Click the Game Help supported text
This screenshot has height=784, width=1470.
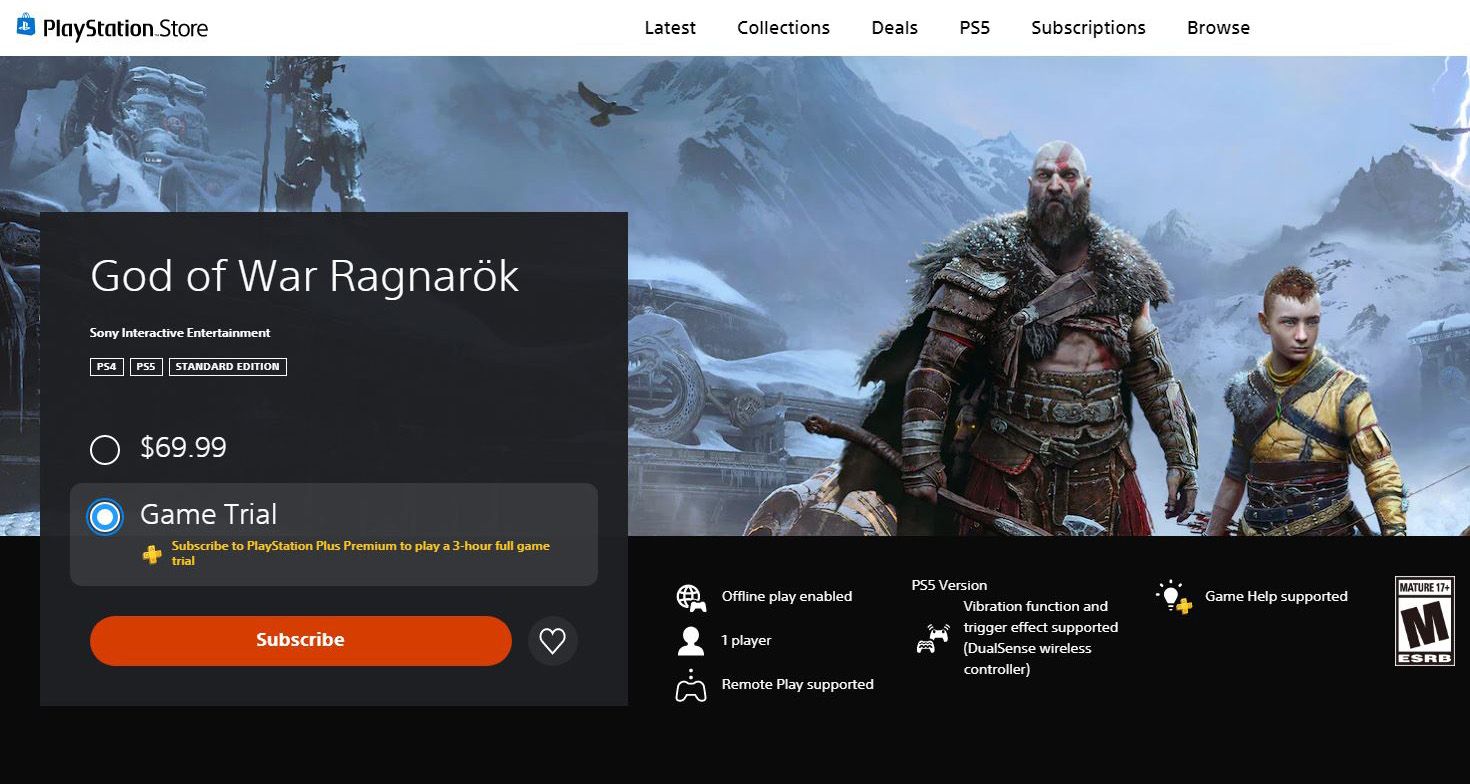pos(1276,597)
